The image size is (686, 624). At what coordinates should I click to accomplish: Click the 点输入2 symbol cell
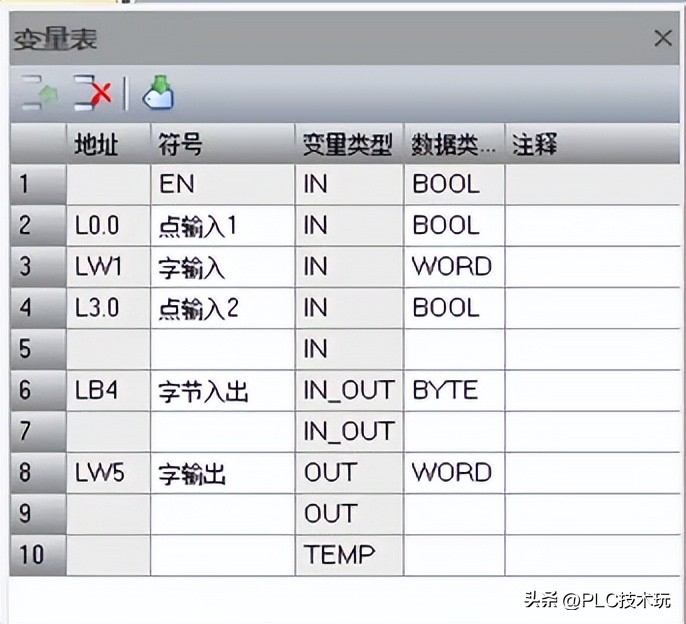click(x=223, y=308)
